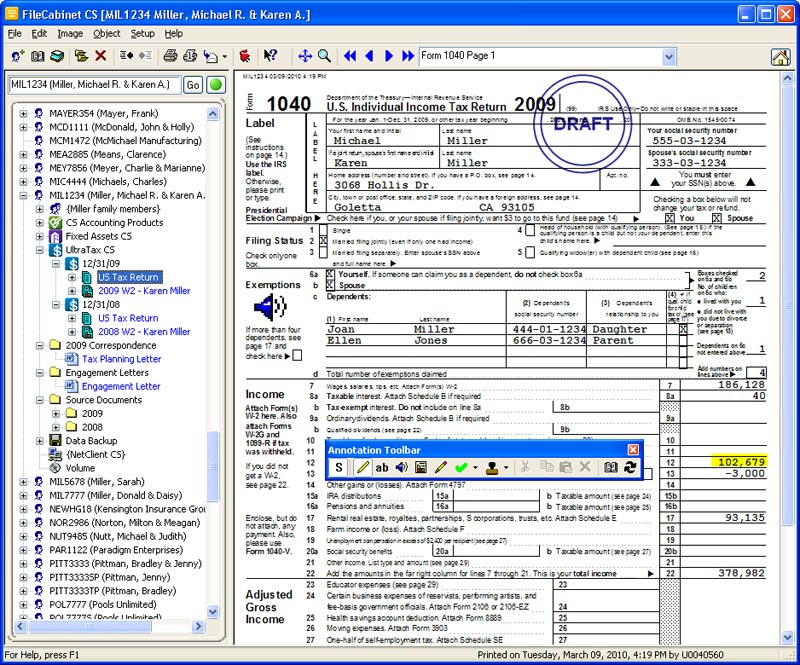
Task: Click the print icon in main toolbar
Action: (x=170, y=56)
